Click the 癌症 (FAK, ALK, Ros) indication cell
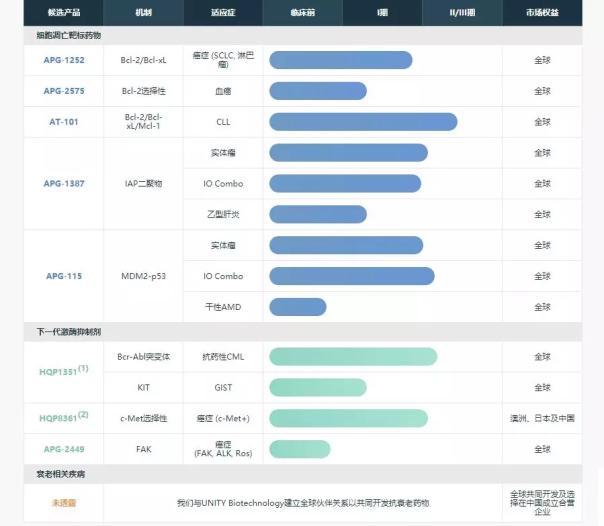This screenshot has height=526, width=604. click(x=223, y=449)
